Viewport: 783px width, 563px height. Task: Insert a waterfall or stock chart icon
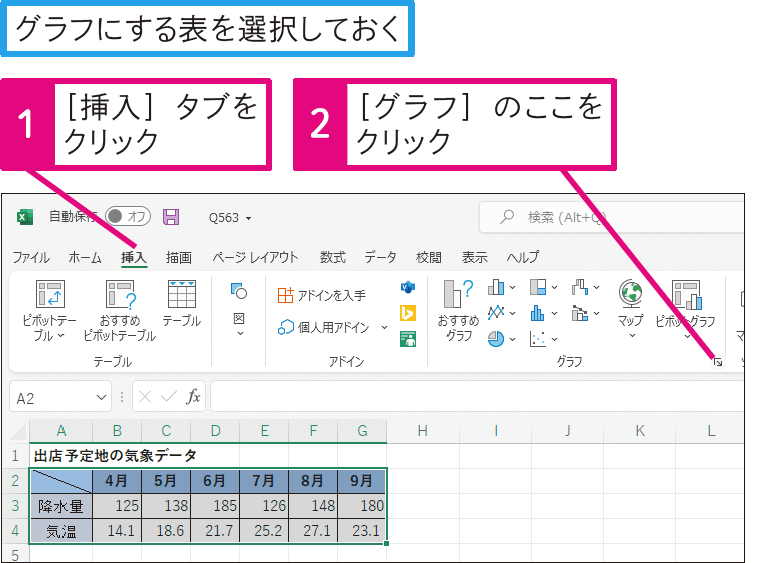tap(580, 287)
